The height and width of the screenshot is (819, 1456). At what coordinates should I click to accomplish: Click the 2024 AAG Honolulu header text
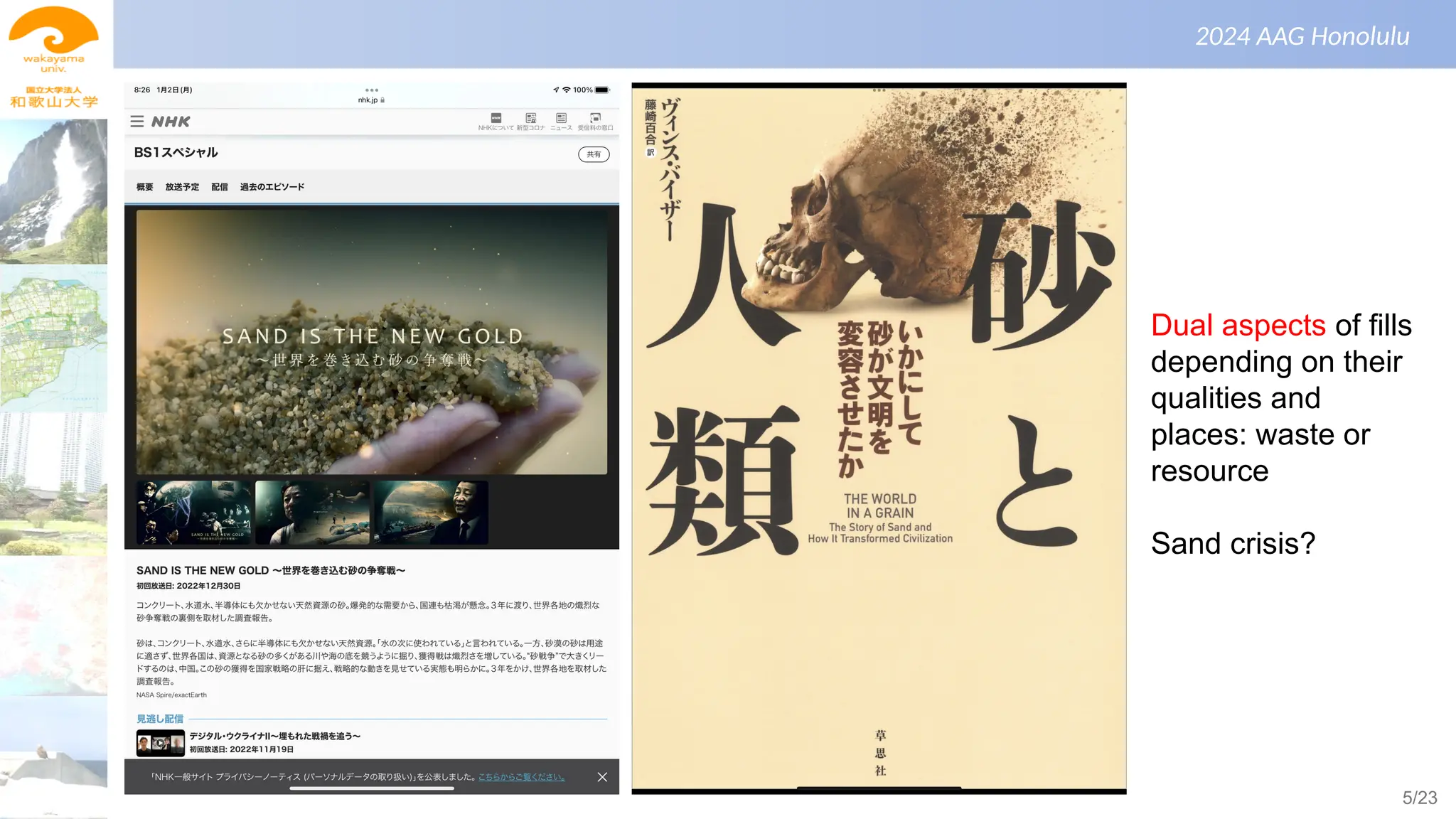coord(1302,36)
